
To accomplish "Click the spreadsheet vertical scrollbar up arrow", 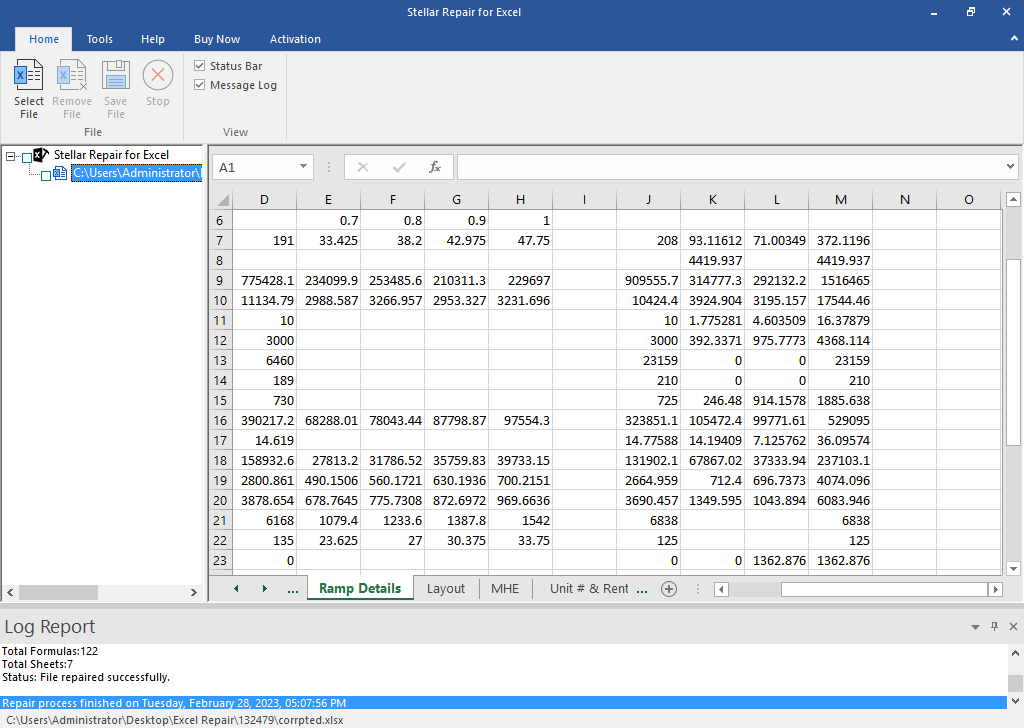I will pyautogui.click(x=1013, y=199).
